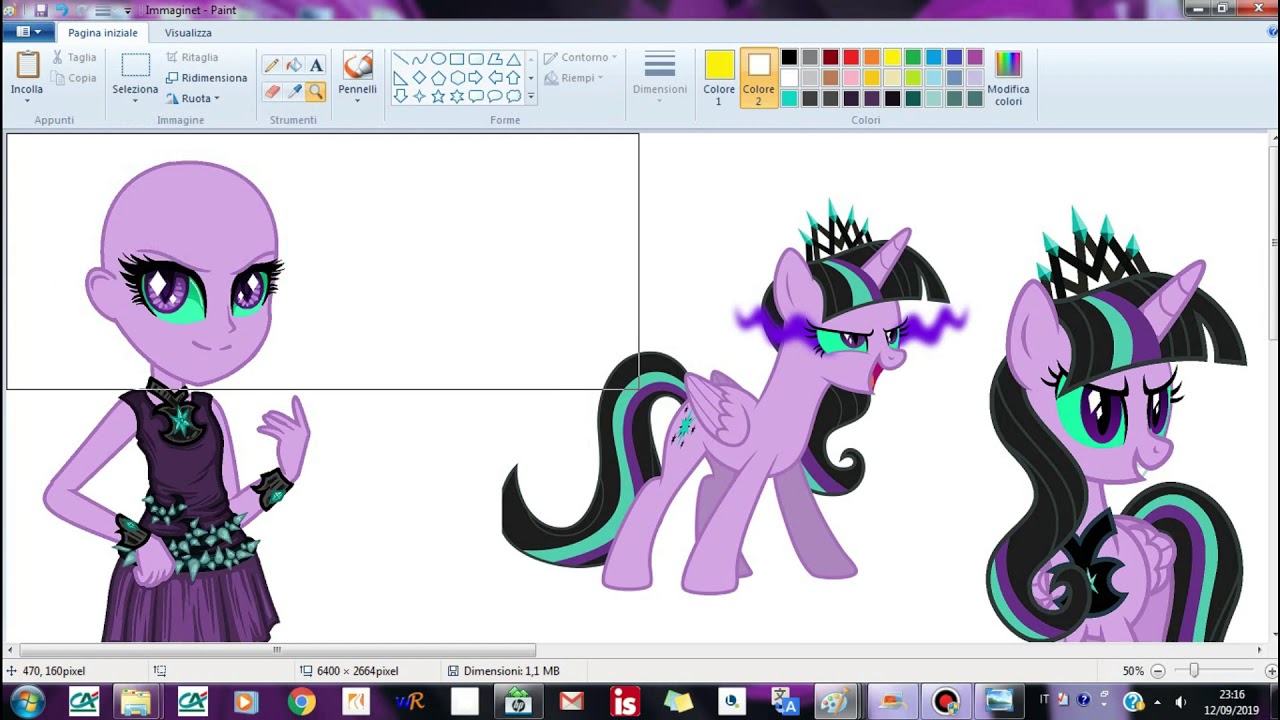Click the horizontal scrollbar thumb

pyautogui.click(x=277, y=650)
